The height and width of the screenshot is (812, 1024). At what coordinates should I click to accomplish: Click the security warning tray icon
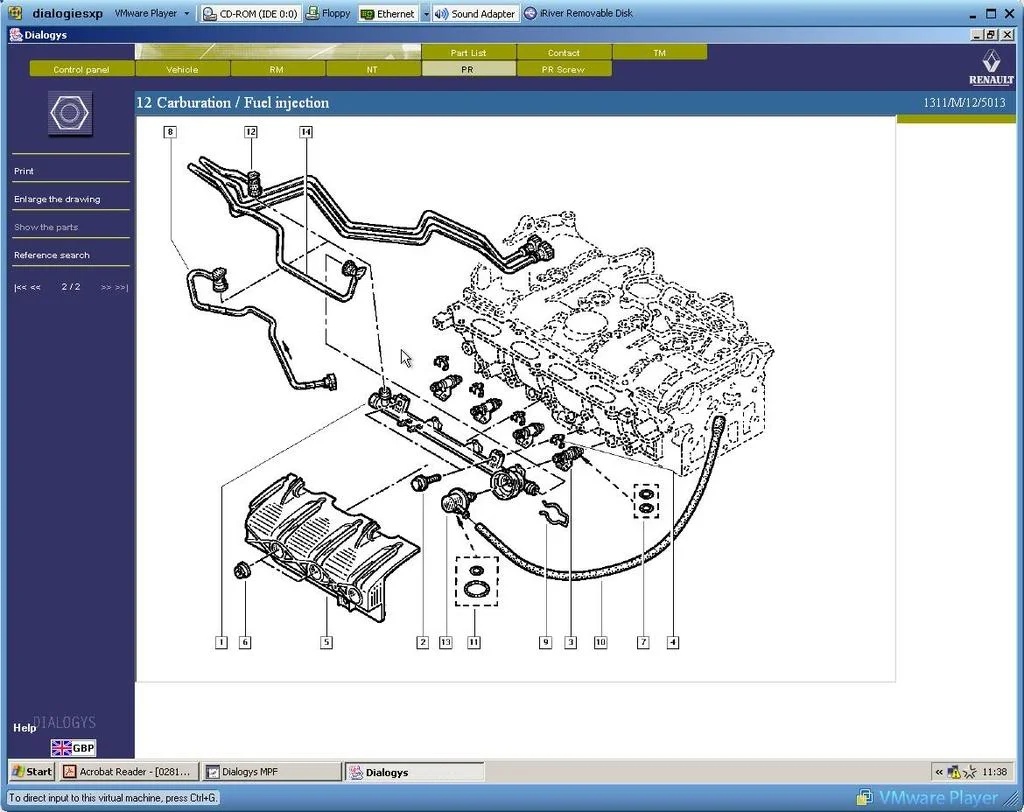click(953, 772)
